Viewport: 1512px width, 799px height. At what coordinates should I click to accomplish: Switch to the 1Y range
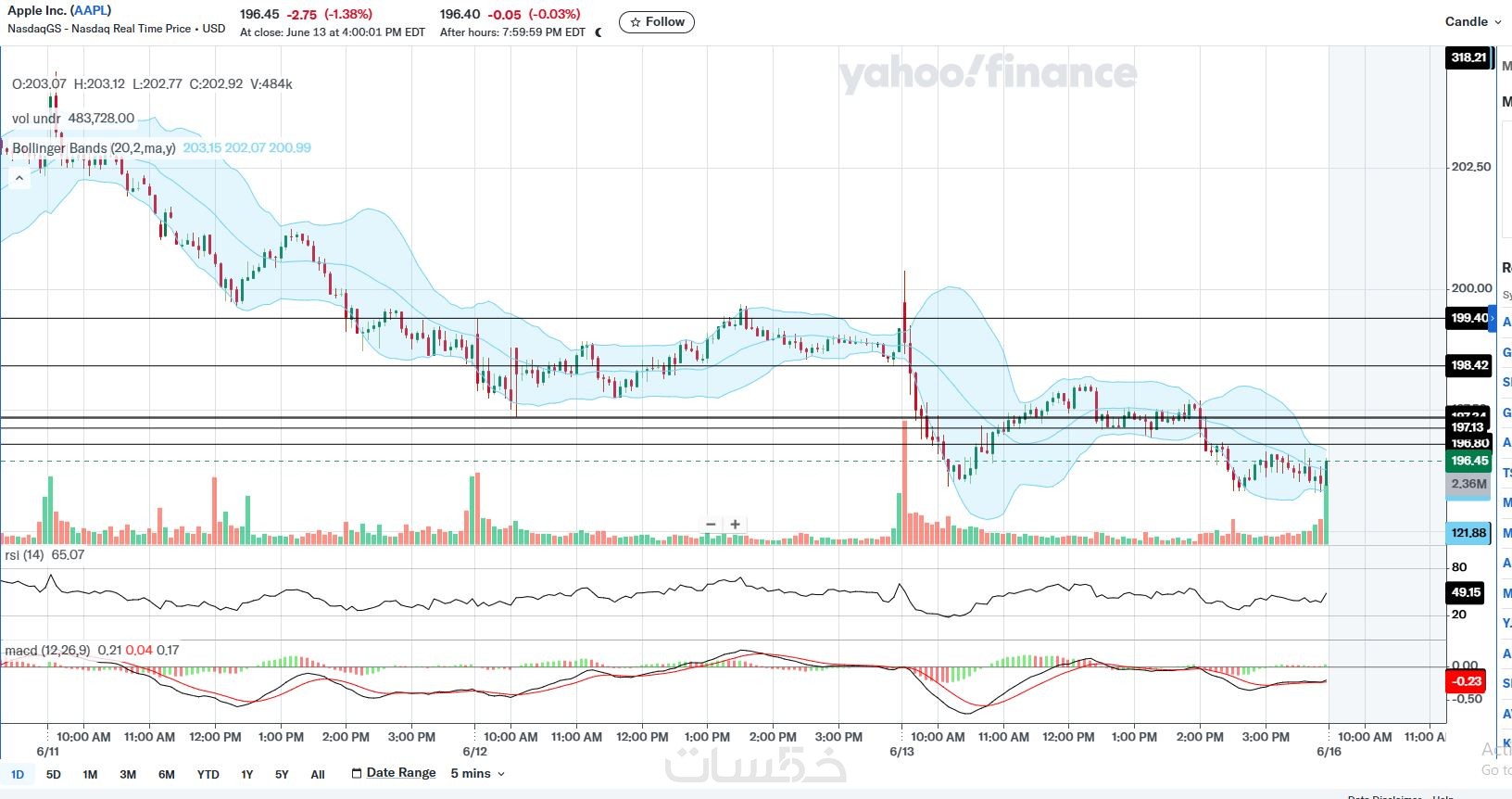coord(247,774)
